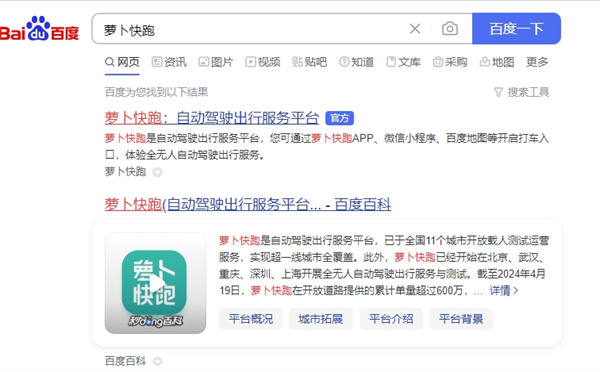
Task: Click the 官方 badge
Action: coord(339,118)
